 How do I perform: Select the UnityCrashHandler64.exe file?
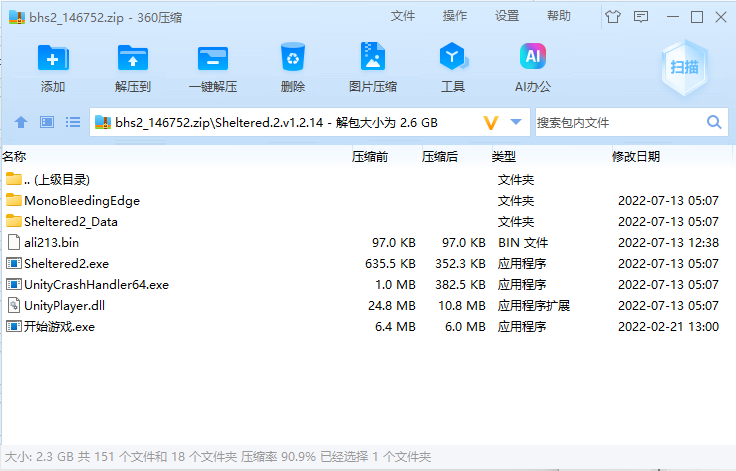coord(367,285)
